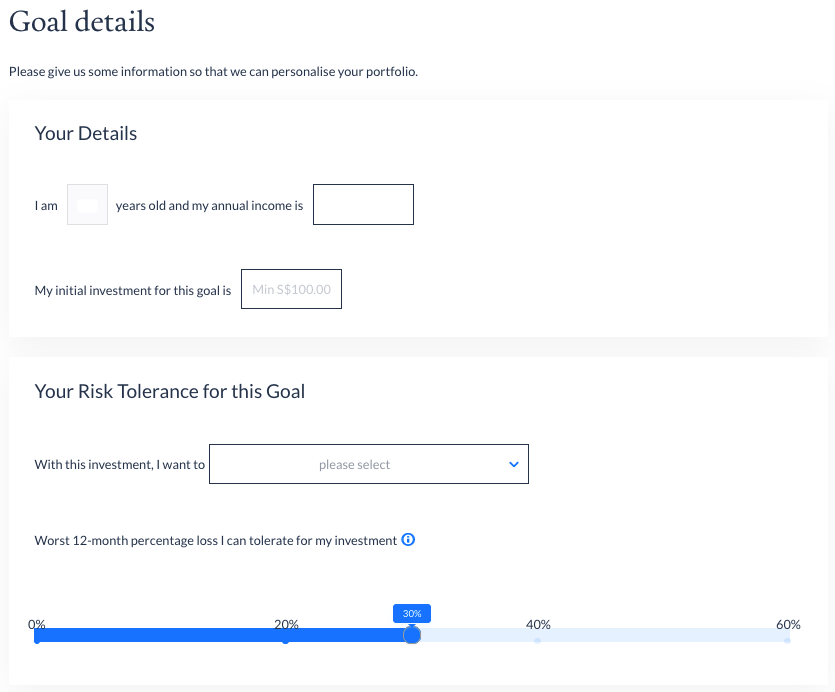Image resolution: width=835 pixels, height=692 pixels.
Task: Click the slider handle at 30%
Action: [x=412, y=634]
